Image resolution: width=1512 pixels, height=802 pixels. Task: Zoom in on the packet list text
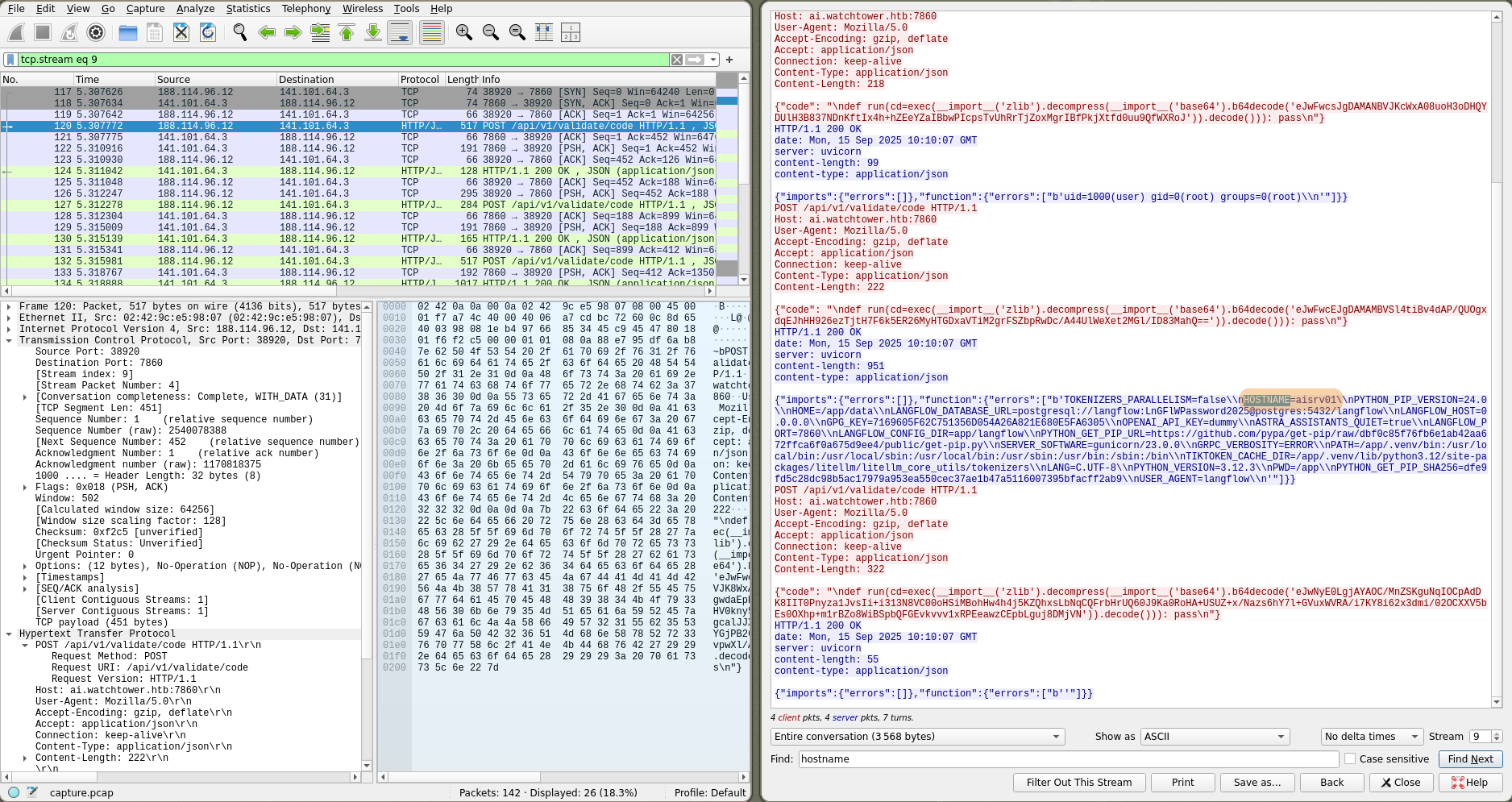[x=463, y=32]
